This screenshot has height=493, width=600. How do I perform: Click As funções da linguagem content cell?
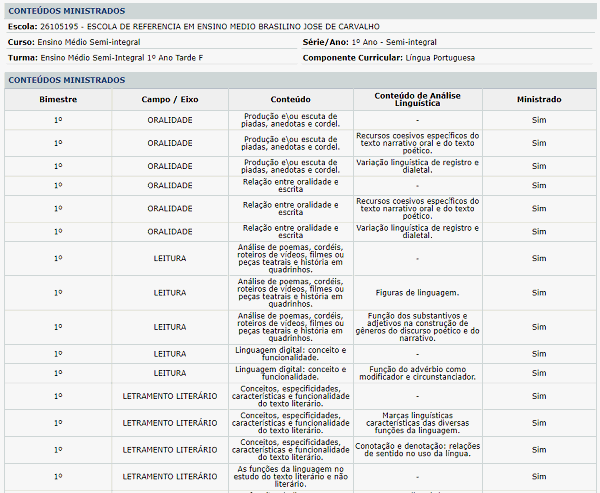[290, 475]
